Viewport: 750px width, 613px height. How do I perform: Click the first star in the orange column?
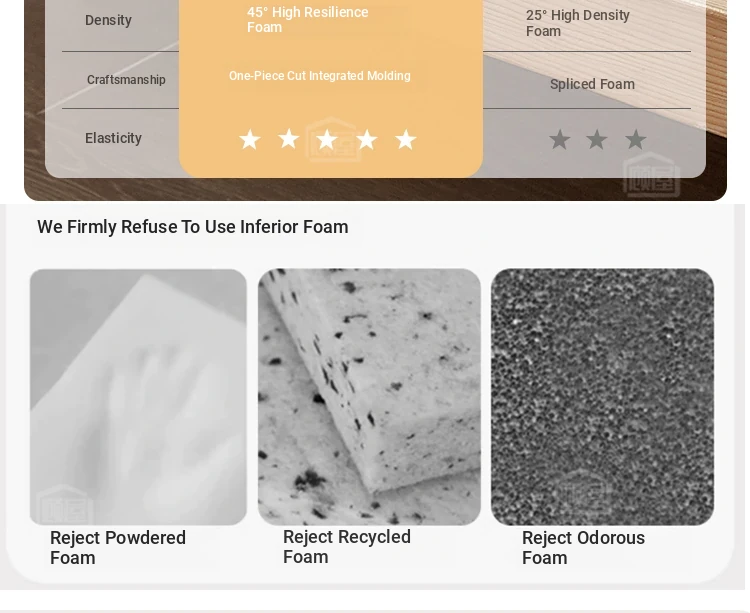point(249,140)
